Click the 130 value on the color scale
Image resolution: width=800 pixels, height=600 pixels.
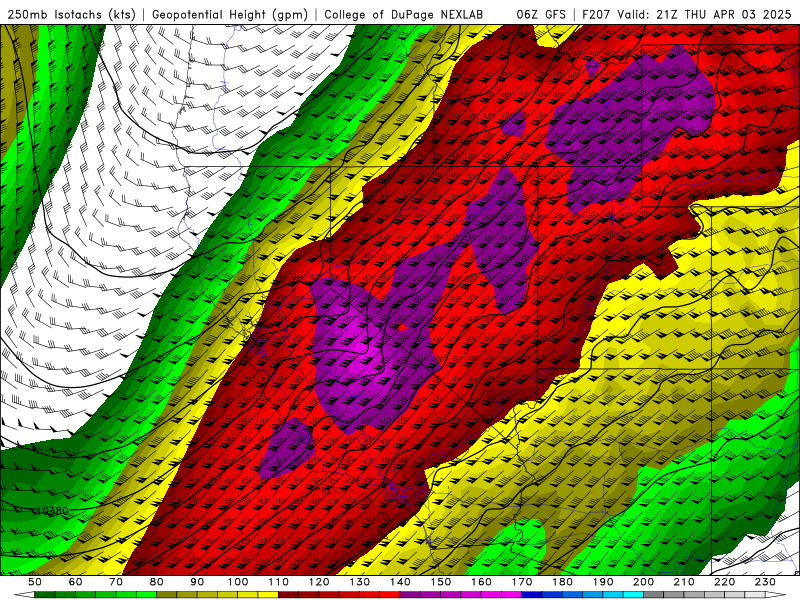(360, 582)
